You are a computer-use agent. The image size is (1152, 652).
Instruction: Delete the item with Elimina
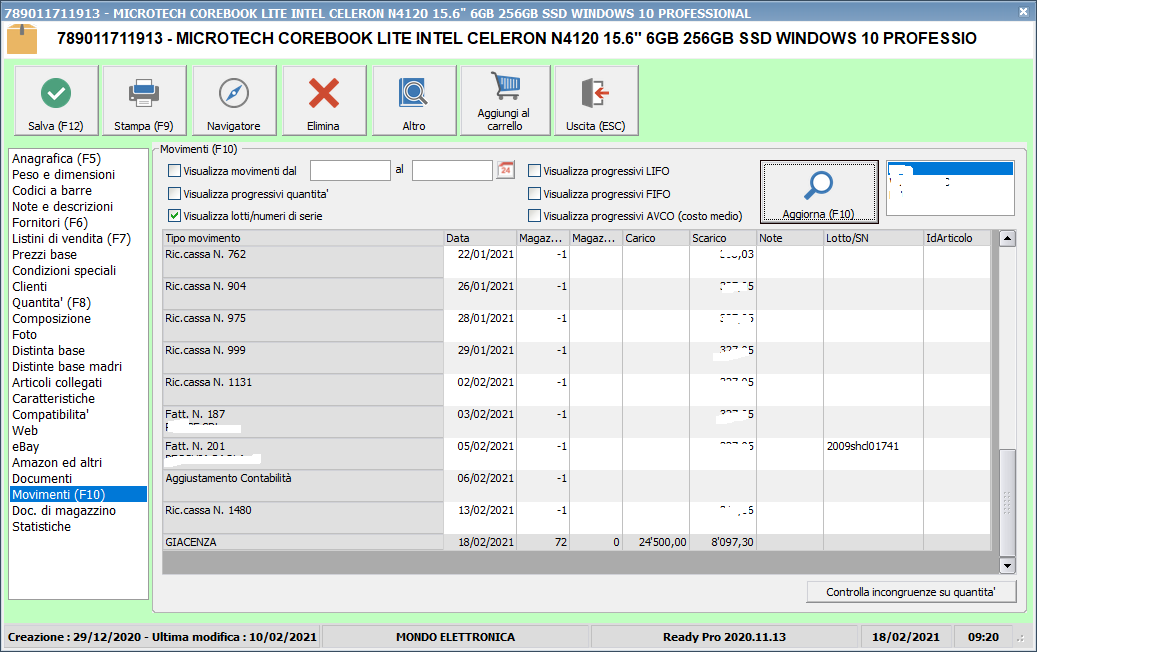point(324,101)
